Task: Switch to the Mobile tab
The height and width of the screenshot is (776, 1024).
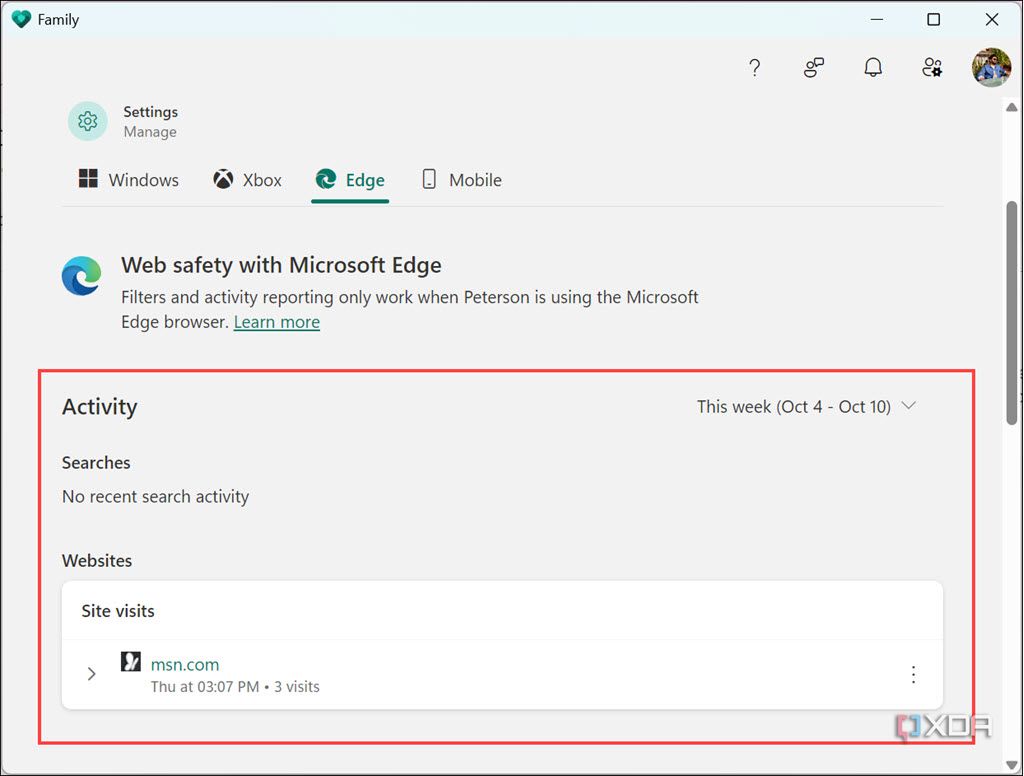Action: (x=460, y=179)
